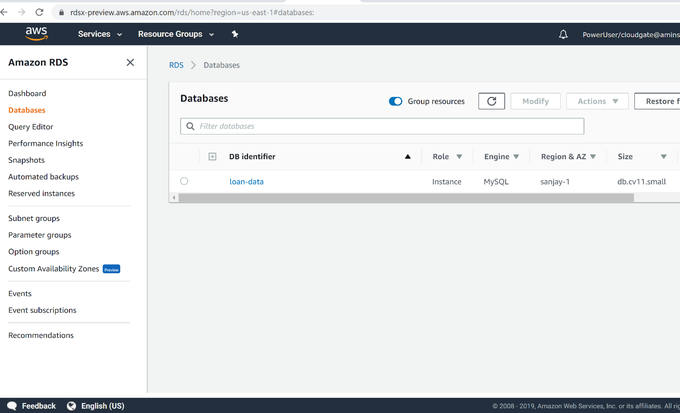Close the Amazon RDS sidebar
Viewport: 680px width, 413px height.
(130, 62)
